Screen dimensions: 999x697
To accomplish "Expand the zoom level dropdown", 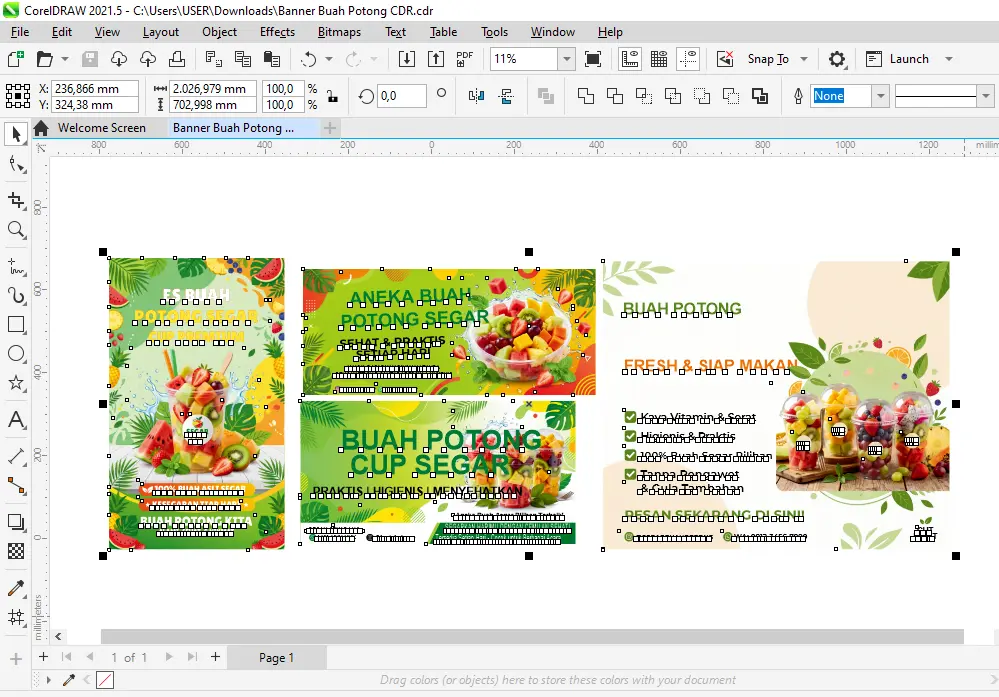I will click(x=566, y=59).
